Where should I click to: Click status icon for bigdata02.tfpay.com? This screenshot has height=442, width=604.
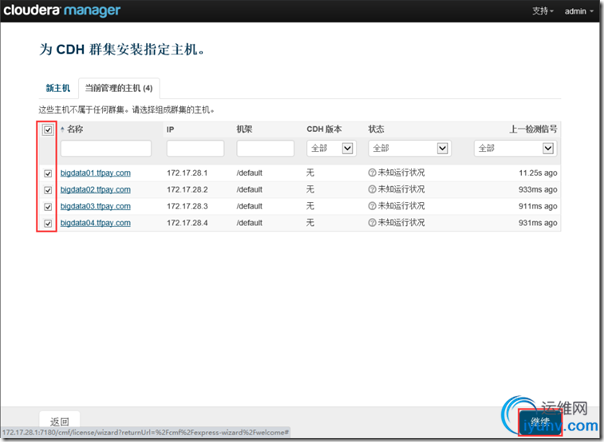tap(372, 189)
